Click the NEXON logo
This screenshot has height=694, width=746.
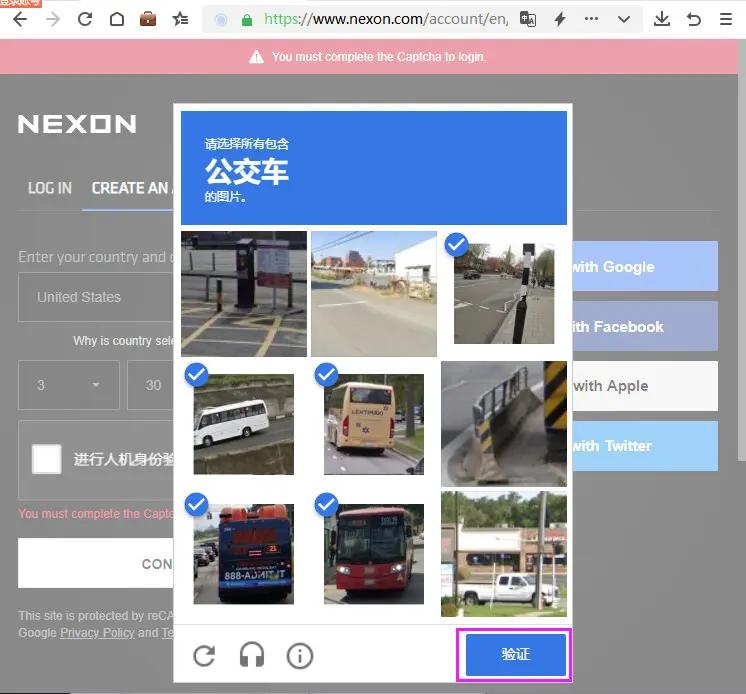[x=77, y=124]
